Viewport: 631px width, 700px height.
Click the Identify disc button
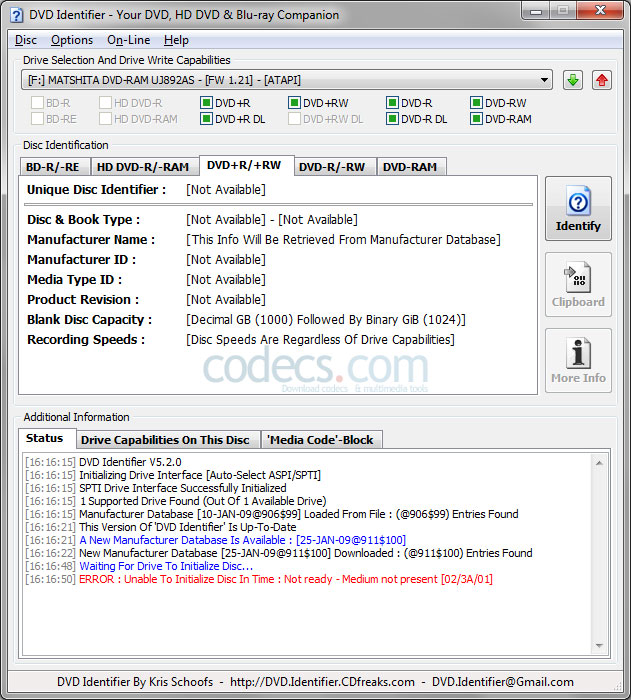click(x=578, y=208)
